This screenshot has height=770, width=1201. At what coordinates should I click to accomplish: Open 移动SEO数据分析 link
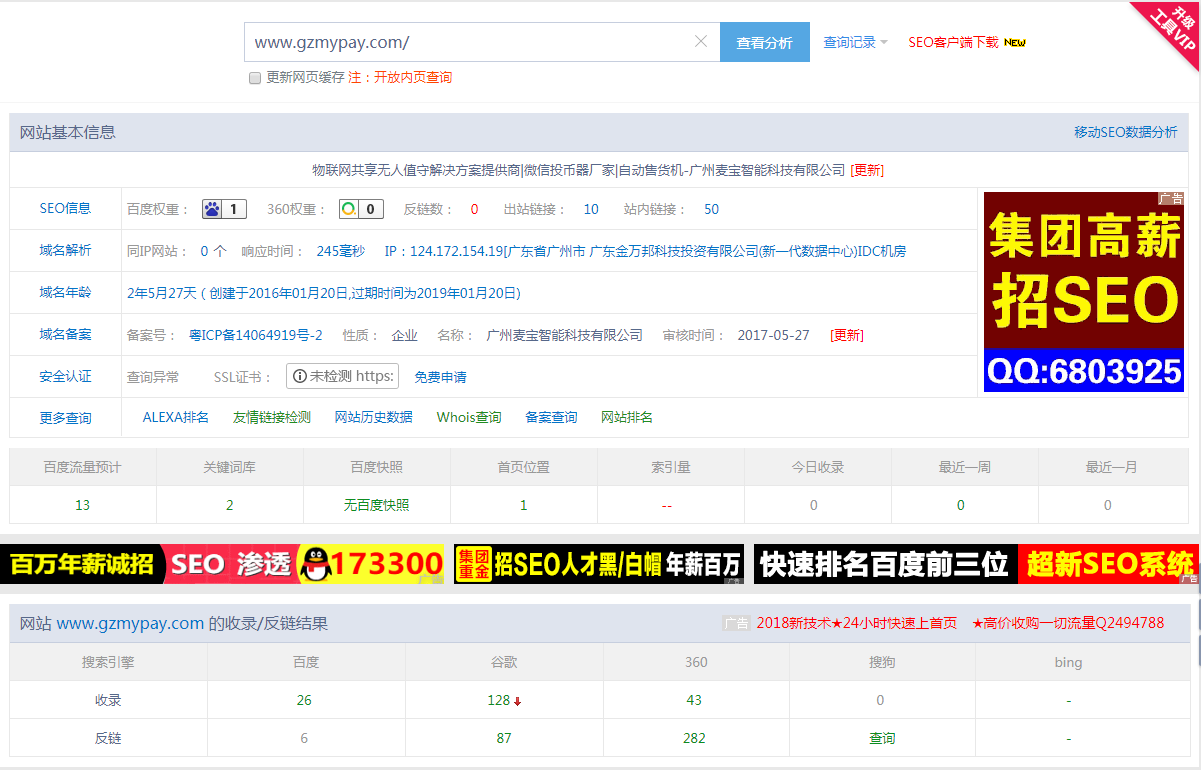1125,132
